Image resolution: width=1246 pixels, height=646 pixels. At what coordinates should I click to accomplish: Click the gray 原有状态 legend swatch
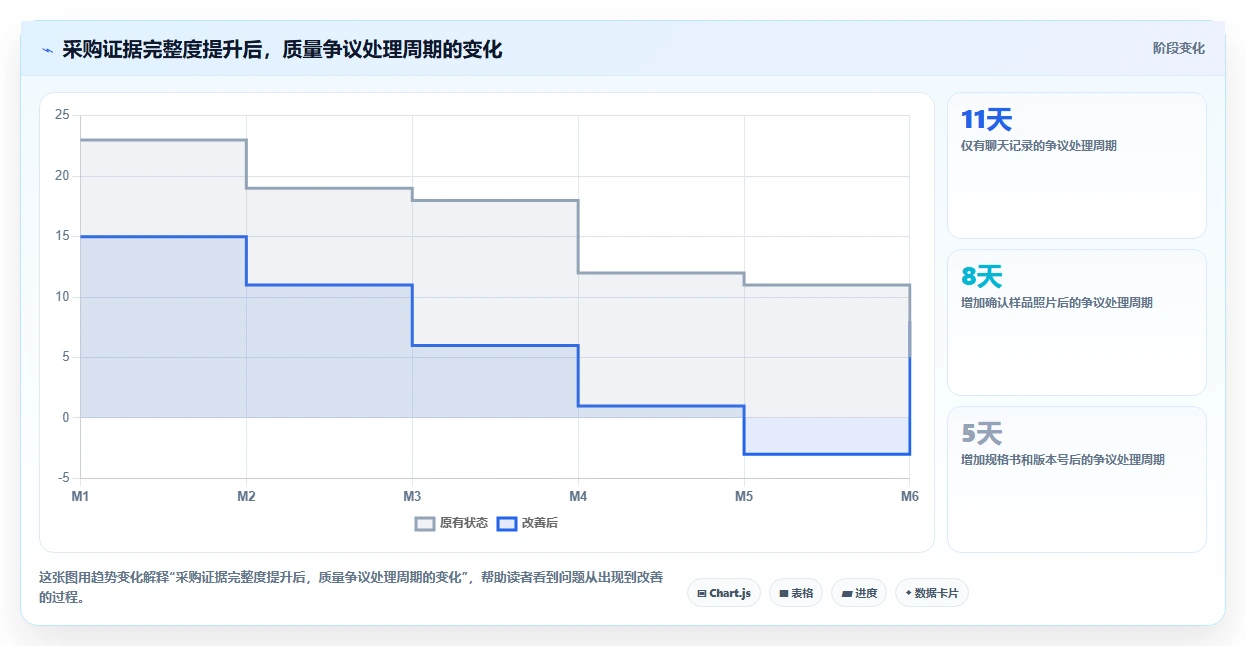(x=425, y=523)
